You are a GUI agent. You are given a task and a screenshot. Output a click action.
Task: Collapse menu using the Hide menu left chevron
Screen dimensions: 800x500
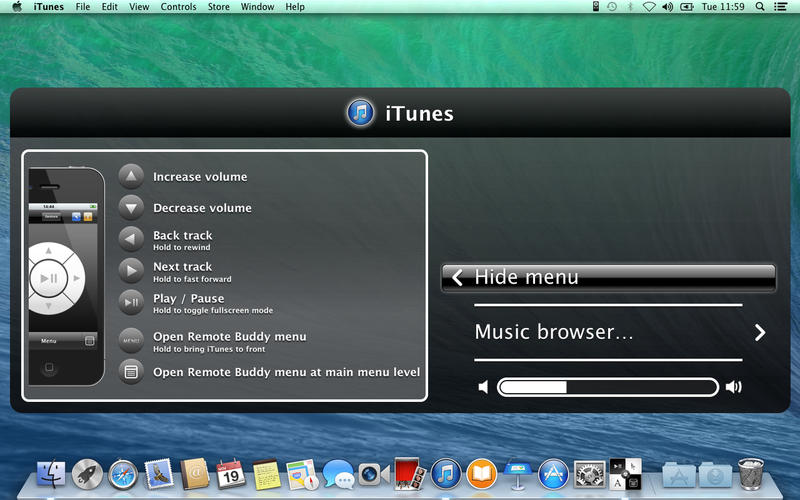(458, 278)
